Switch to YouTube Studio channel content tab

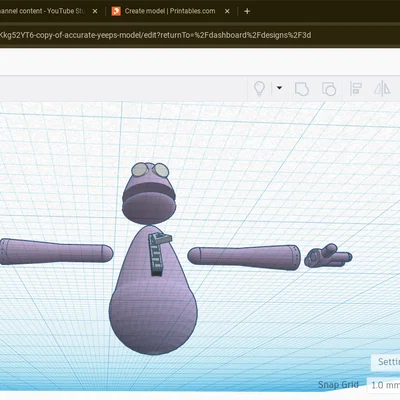pos(42,11)
